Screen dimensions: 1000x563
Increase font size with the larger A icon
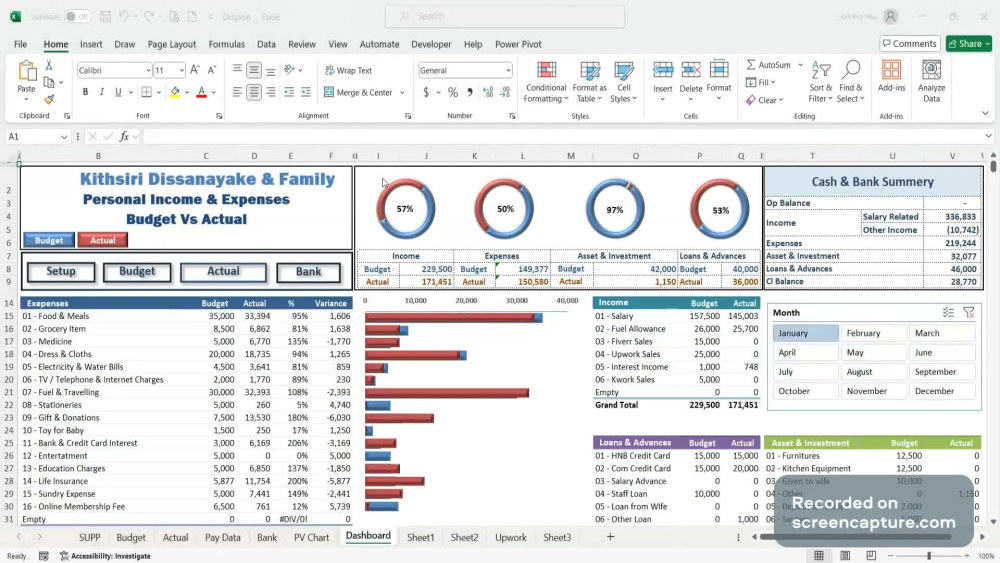[195, 70]
